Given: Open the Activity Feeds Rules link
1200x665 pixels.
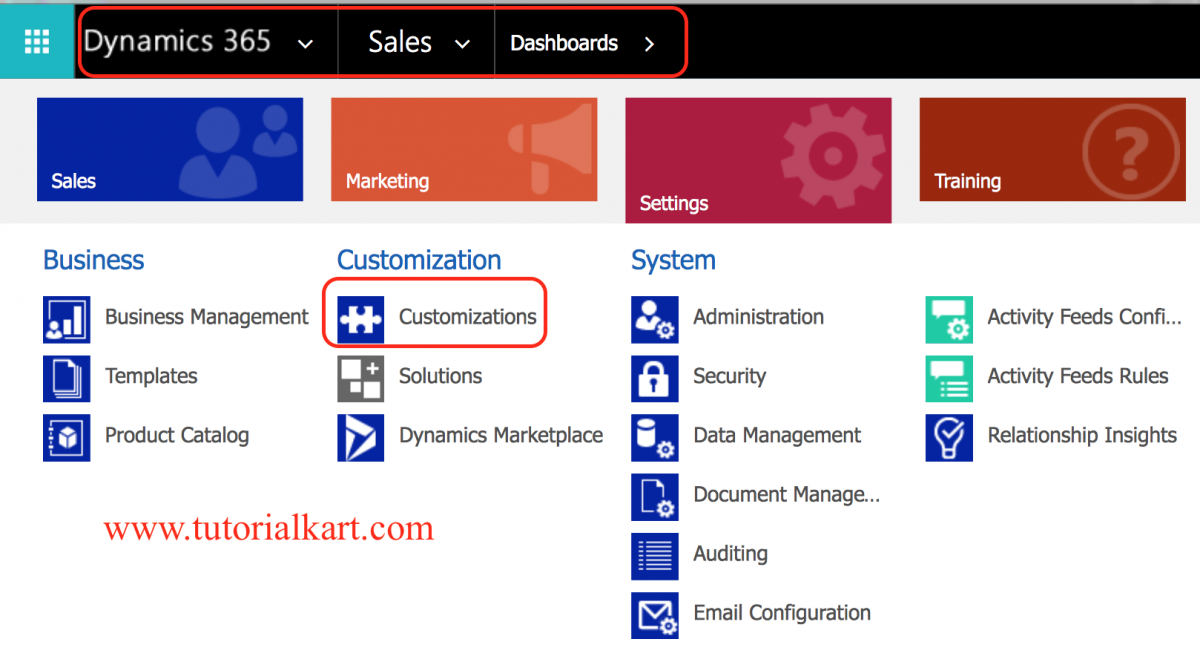Looking at the screenshot, I should [1077, 377].
